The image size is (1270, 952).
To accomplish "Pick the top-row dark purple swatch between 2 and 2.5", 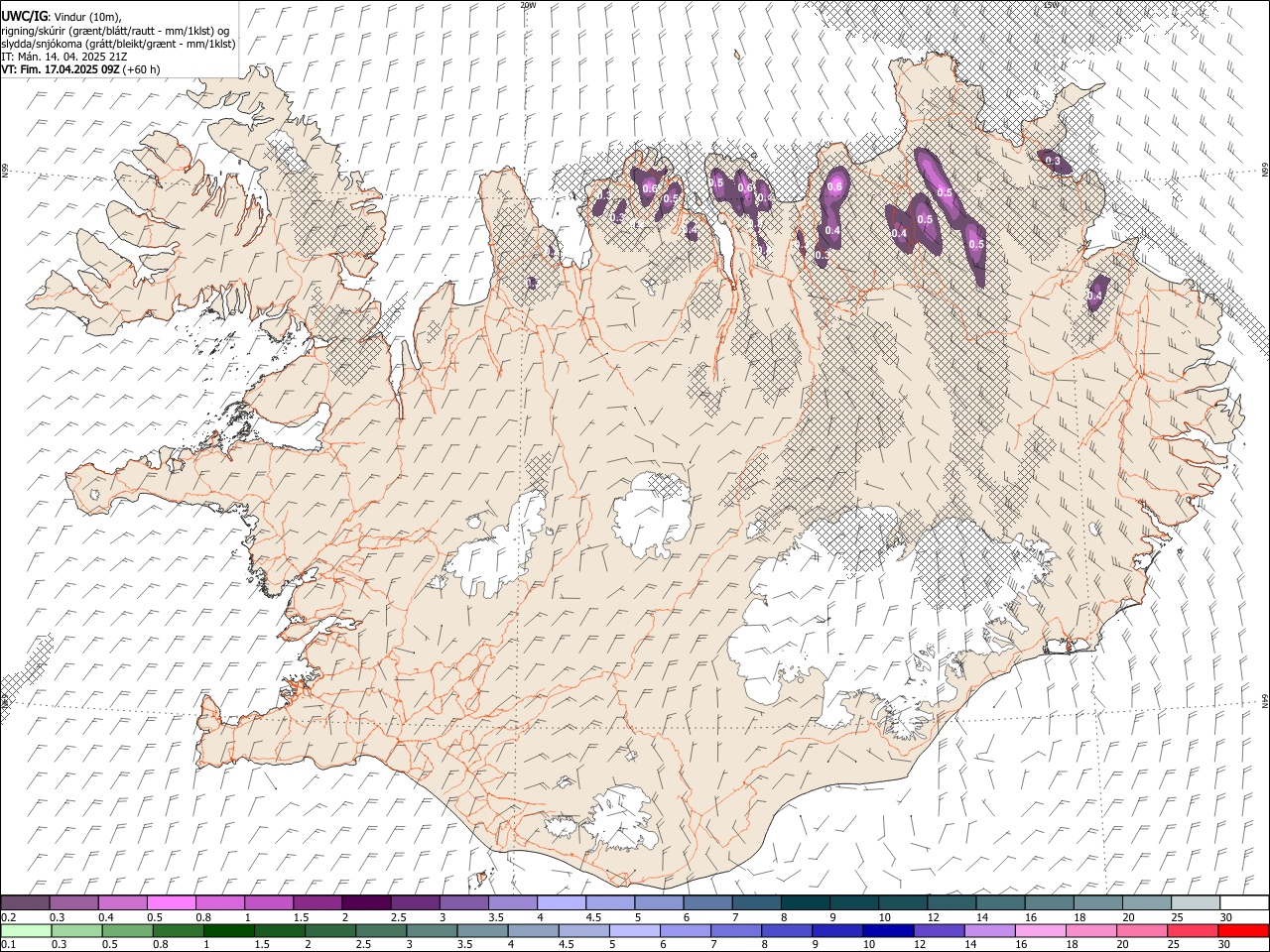I will point(367,903).
